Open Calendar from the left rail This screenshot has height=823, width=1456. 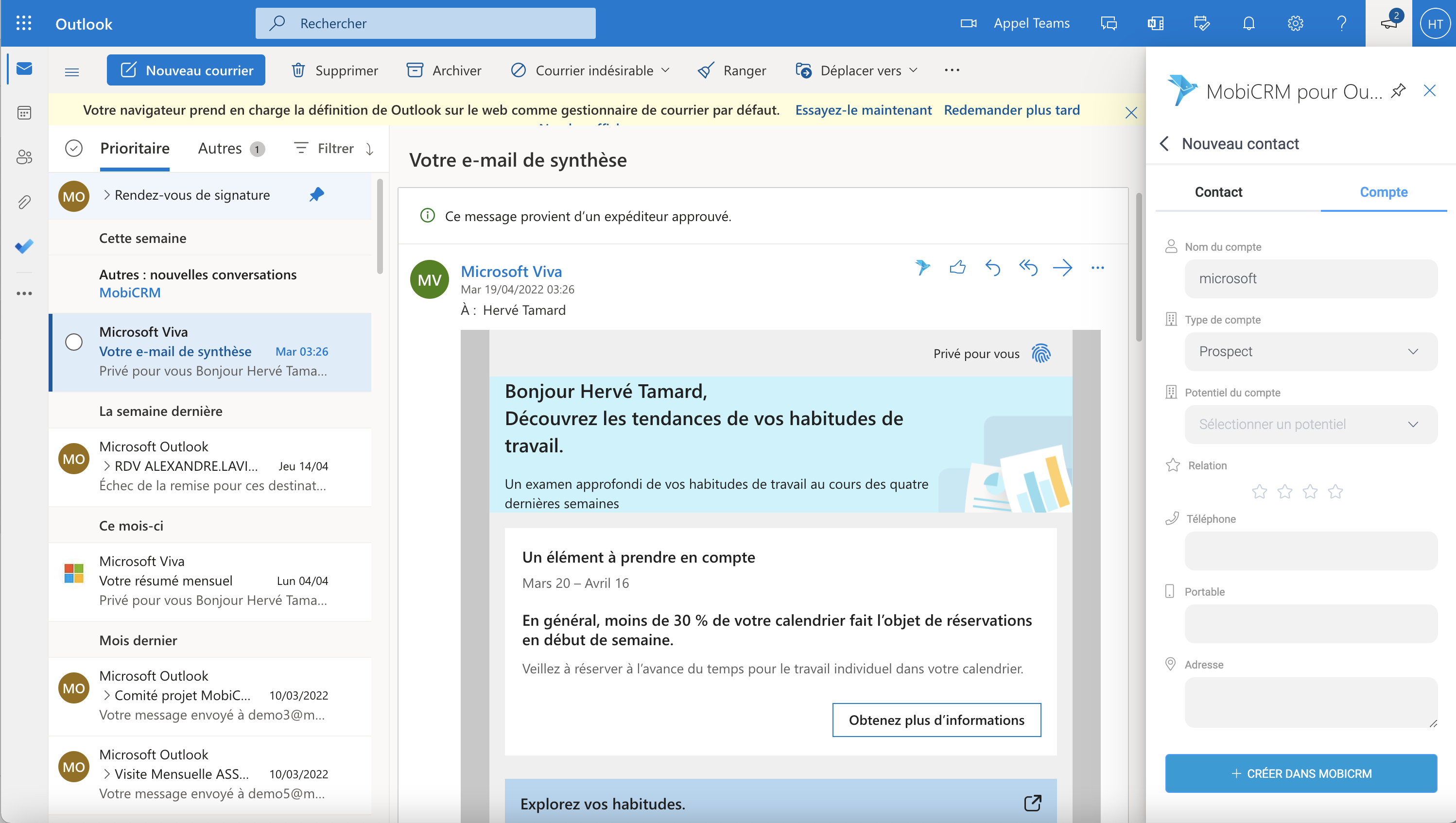[x=24, y=113]
